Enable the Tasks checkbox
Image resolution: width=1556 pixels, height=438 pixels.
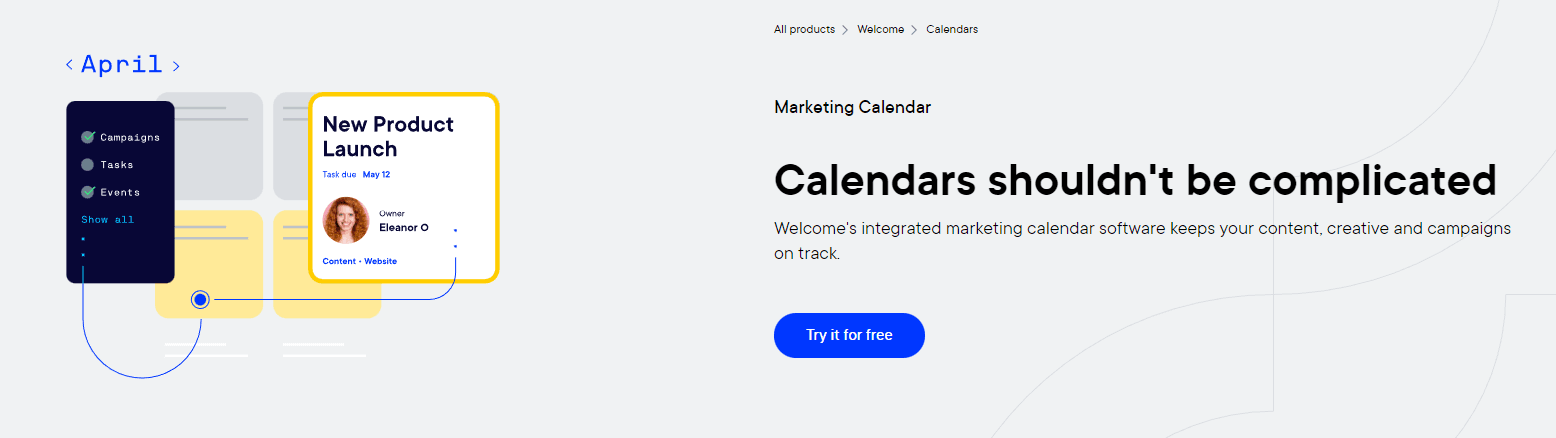[x=88, y=164]
